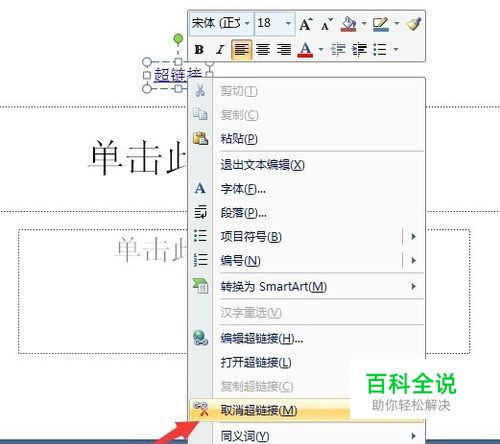Image resolution: width=500 pixels, height=444 pixels.
Task: Apply shape fill paint bucket
Action: 348,24
